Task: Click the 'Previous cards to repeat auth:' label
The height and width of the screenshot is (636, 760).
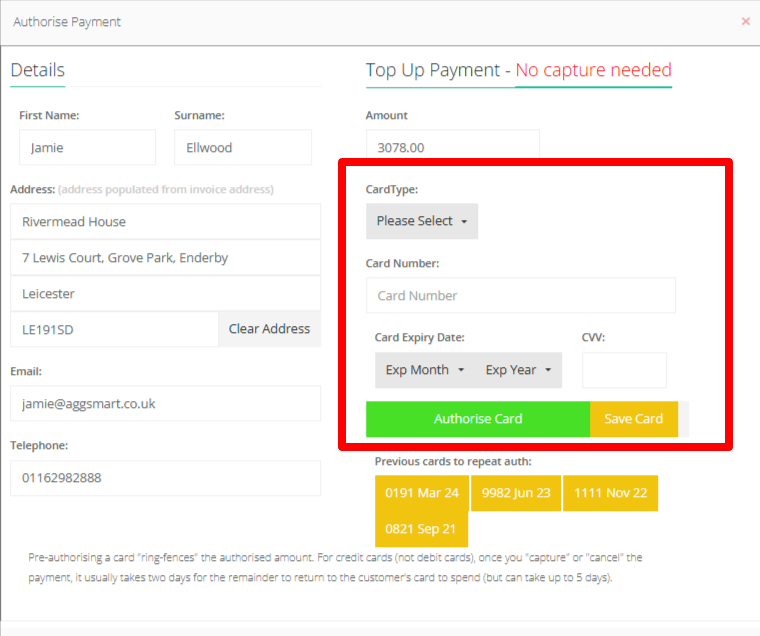Action: 453,461
